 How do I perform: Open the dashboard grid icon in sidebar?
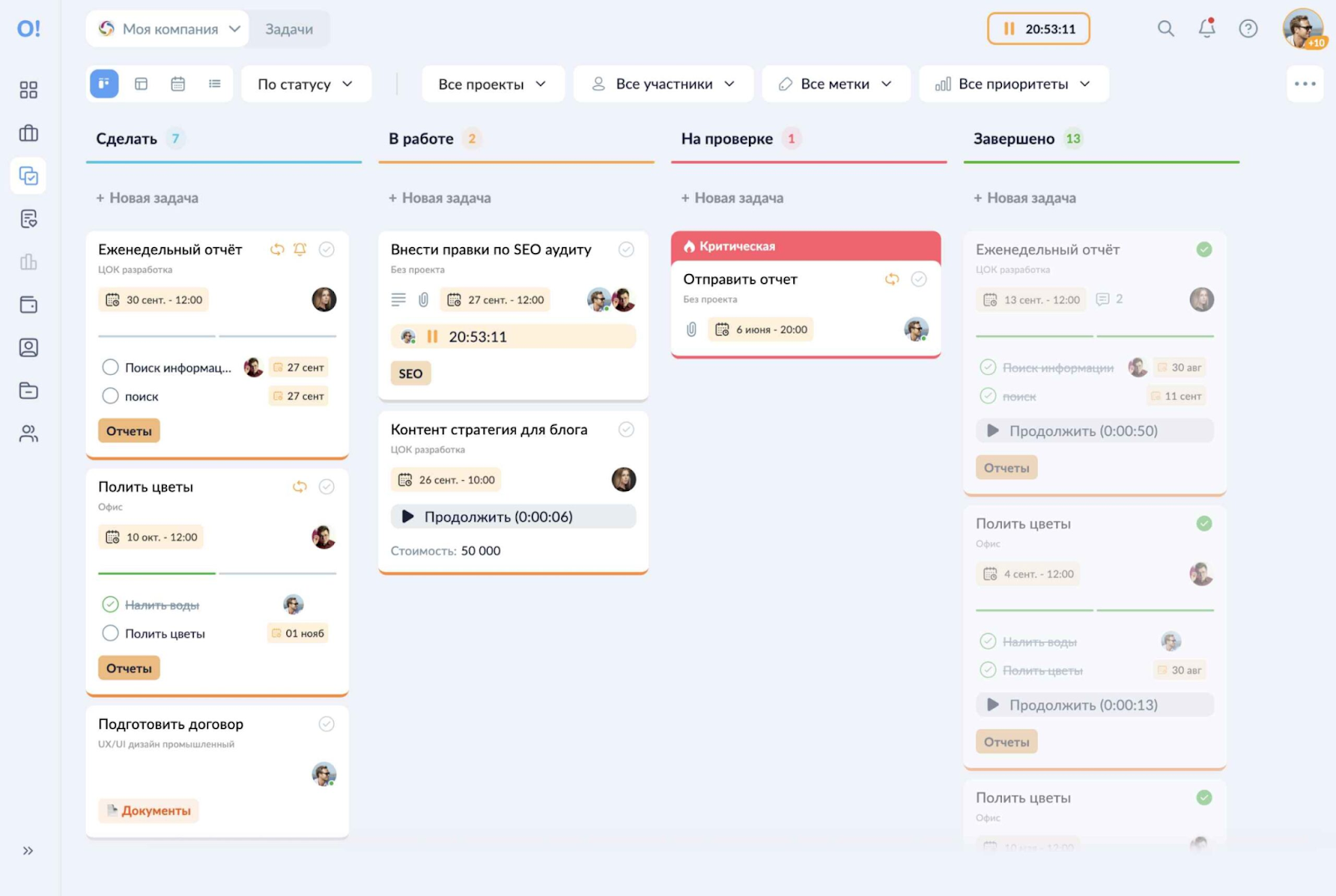28,90
